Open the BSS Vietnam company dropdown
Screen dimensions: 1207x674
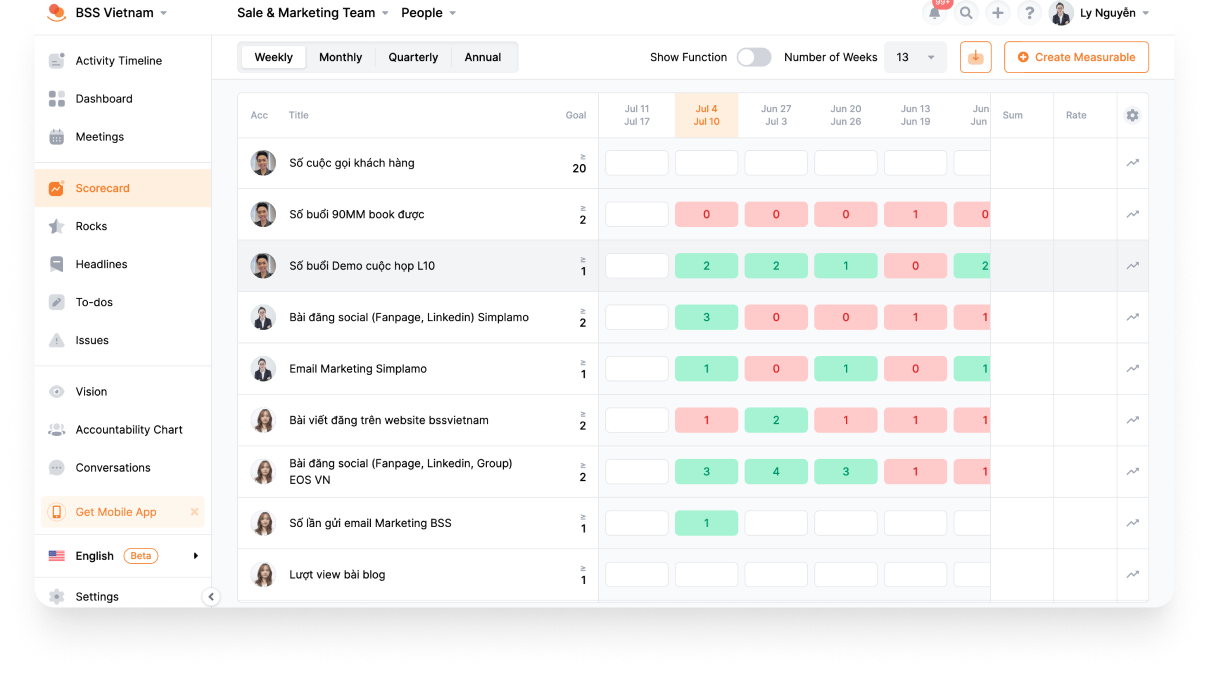coord(121,13)
